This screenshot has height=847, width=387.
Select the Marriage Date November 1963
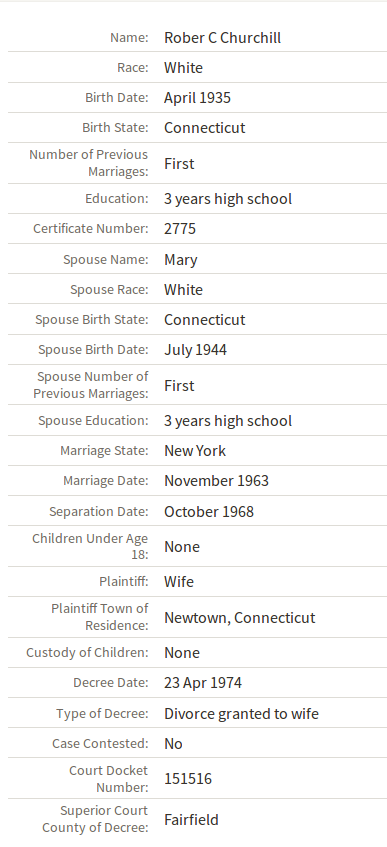[x=216, y=481]
